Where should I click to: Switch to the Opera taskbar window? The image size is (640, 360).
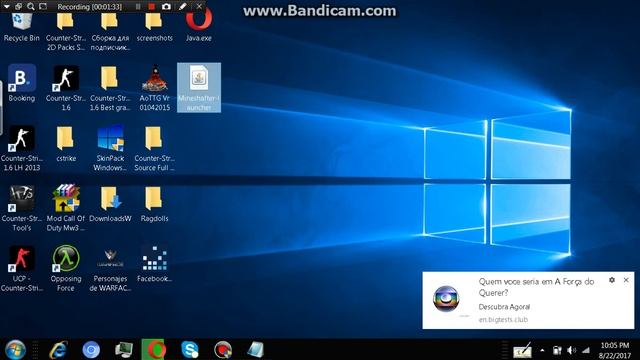point(153,349)
